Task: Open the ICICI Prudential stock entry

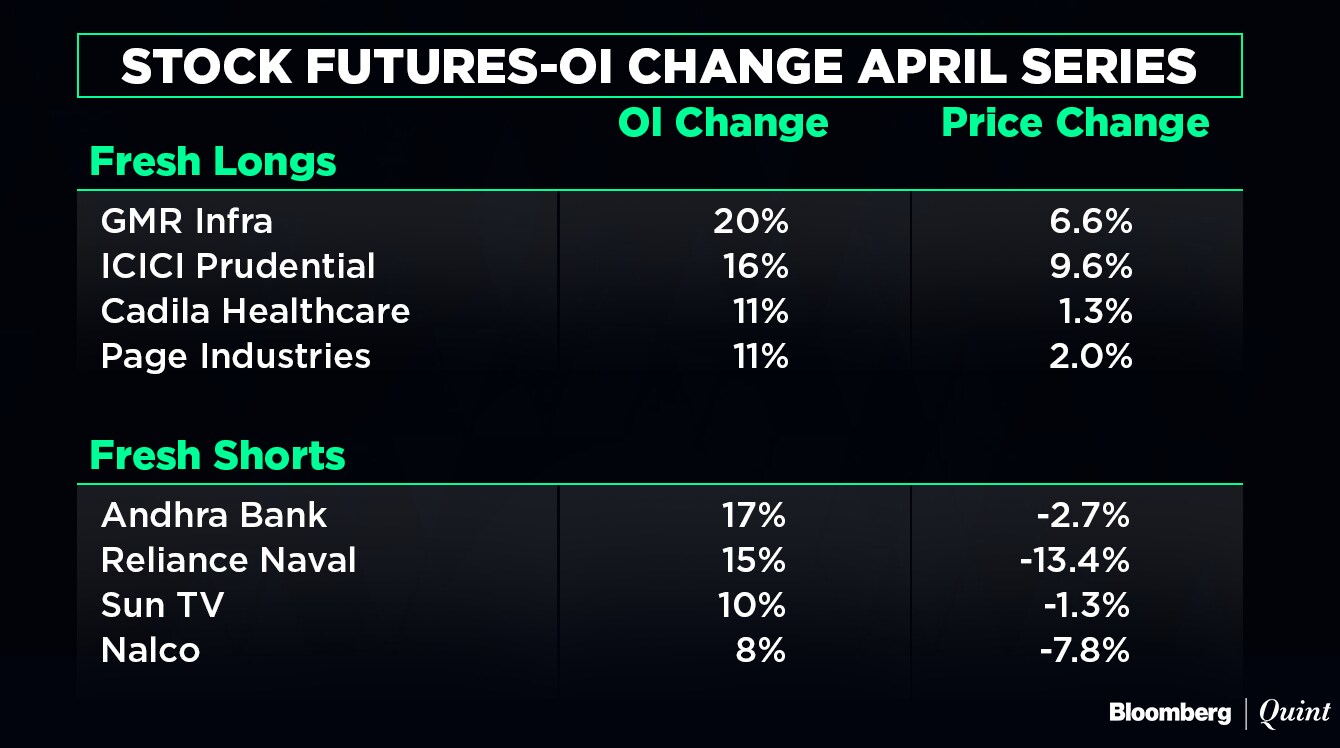Action: click(238, 266)
